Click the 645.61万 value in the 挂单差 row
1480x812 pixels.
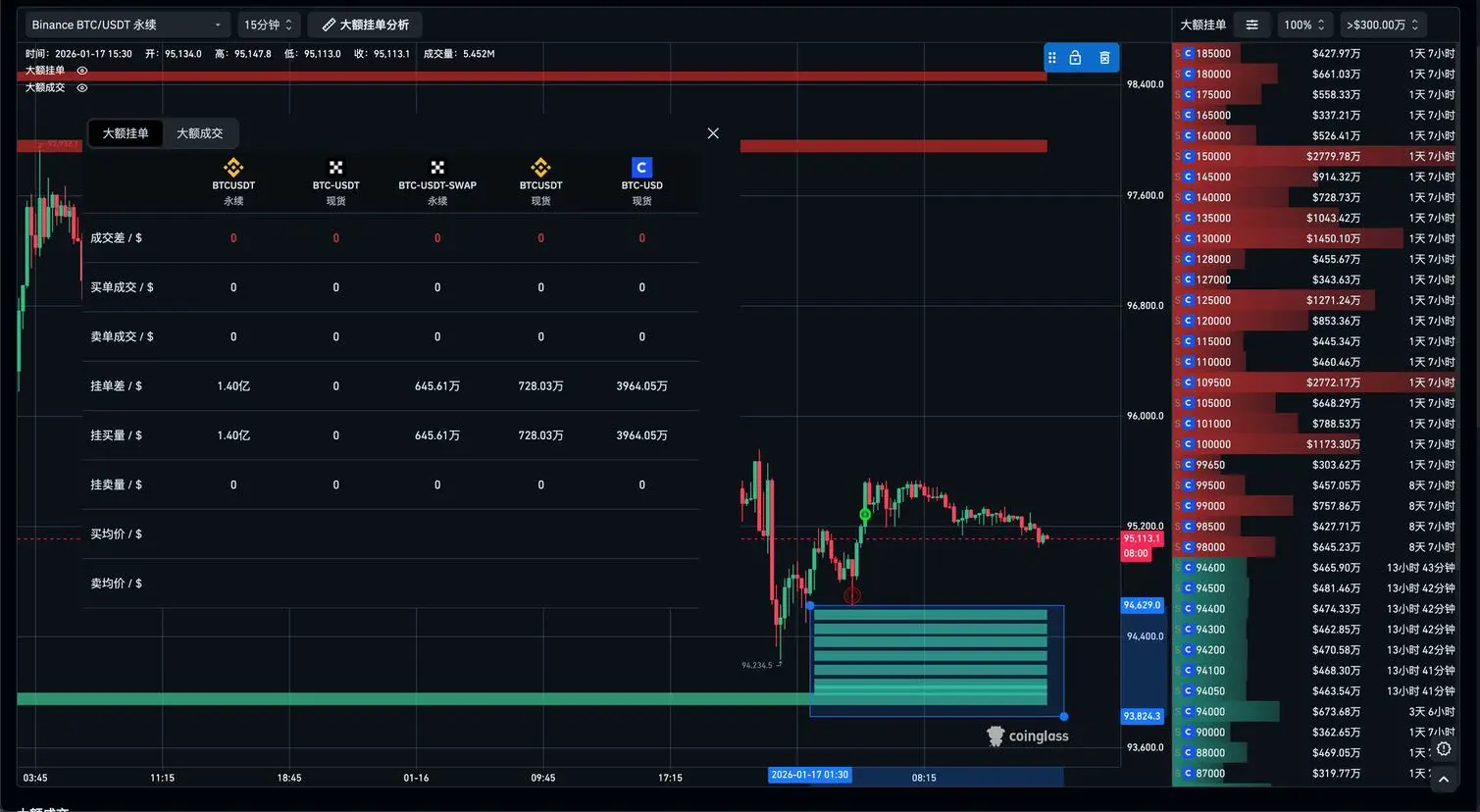(437, 386)
